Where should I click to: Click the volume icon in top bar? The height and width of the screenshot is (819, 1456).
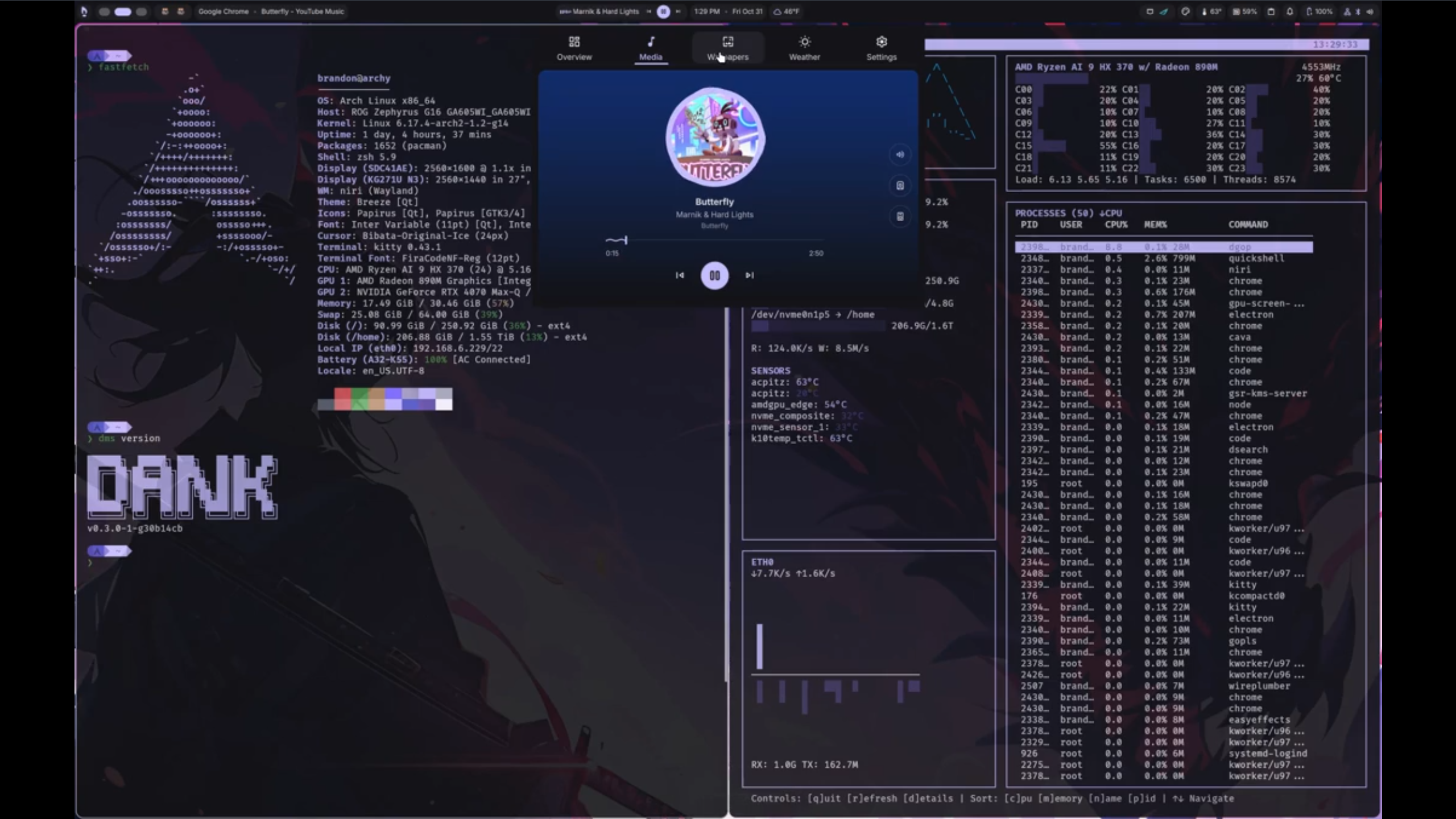click(1370, 11)
